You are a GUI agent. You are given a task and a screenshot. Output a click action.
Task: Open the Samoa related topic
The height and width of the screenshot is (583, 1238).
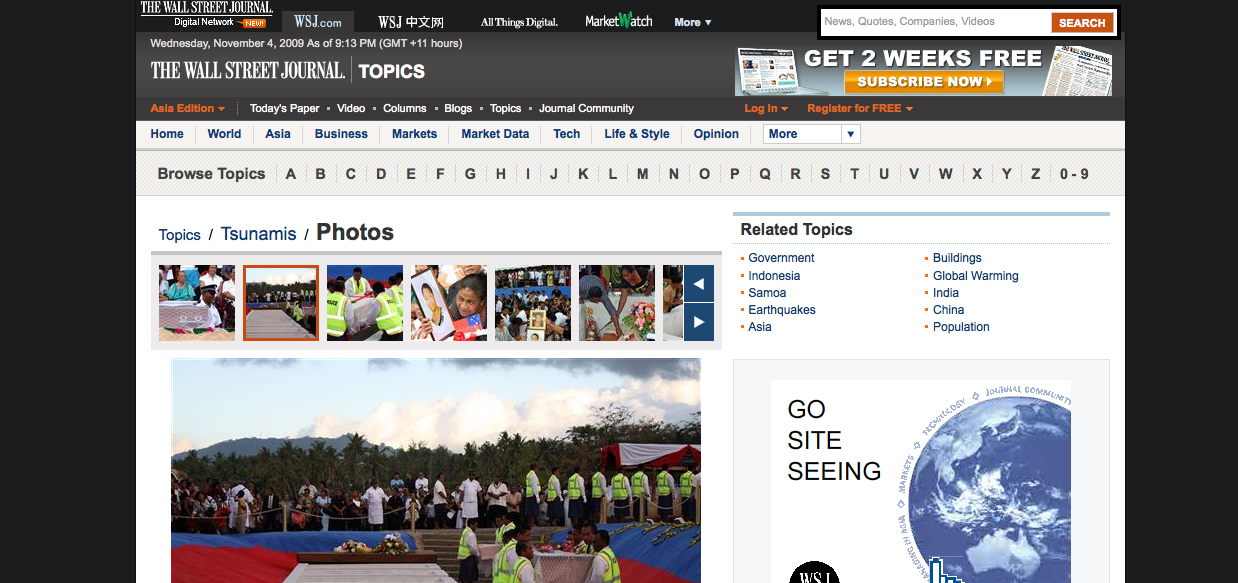pyautogui.click(x=767, y=293)
